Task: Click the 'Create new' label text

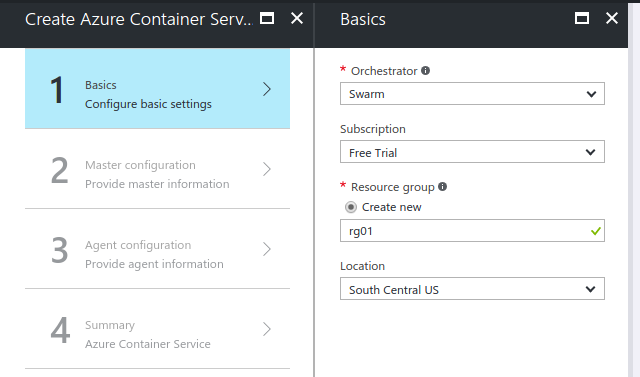Action: [391, 207]
